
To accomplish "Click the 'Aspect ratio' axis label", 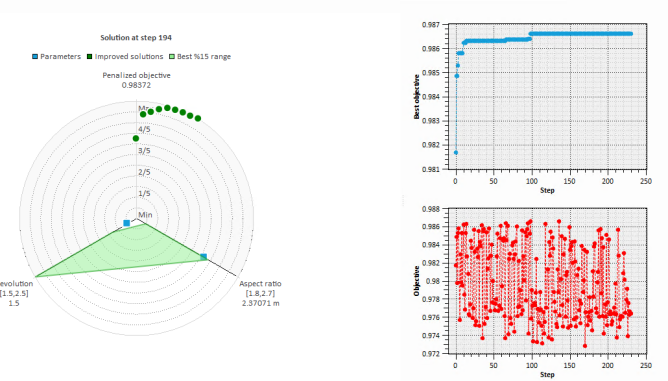I will (x=260, y=283).
